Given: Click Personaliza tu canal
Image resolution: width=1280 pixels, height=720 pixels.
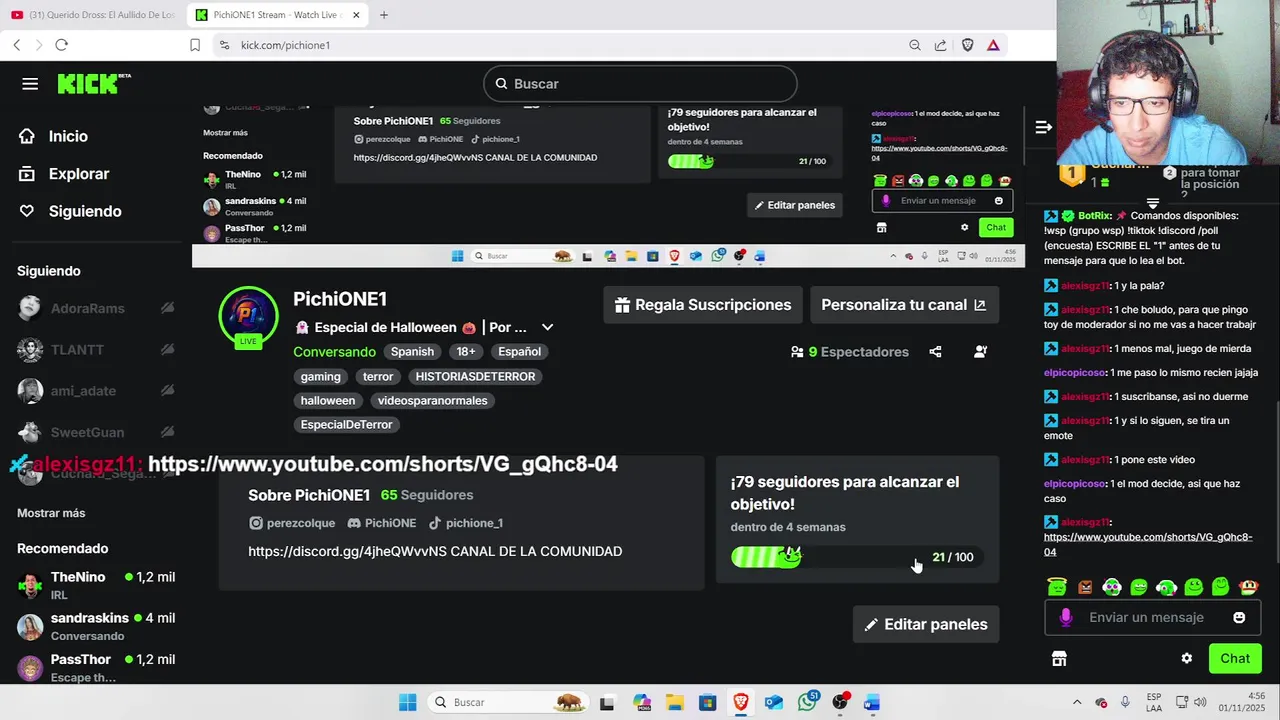Looking at the screenshot, I should click(904, 305).
